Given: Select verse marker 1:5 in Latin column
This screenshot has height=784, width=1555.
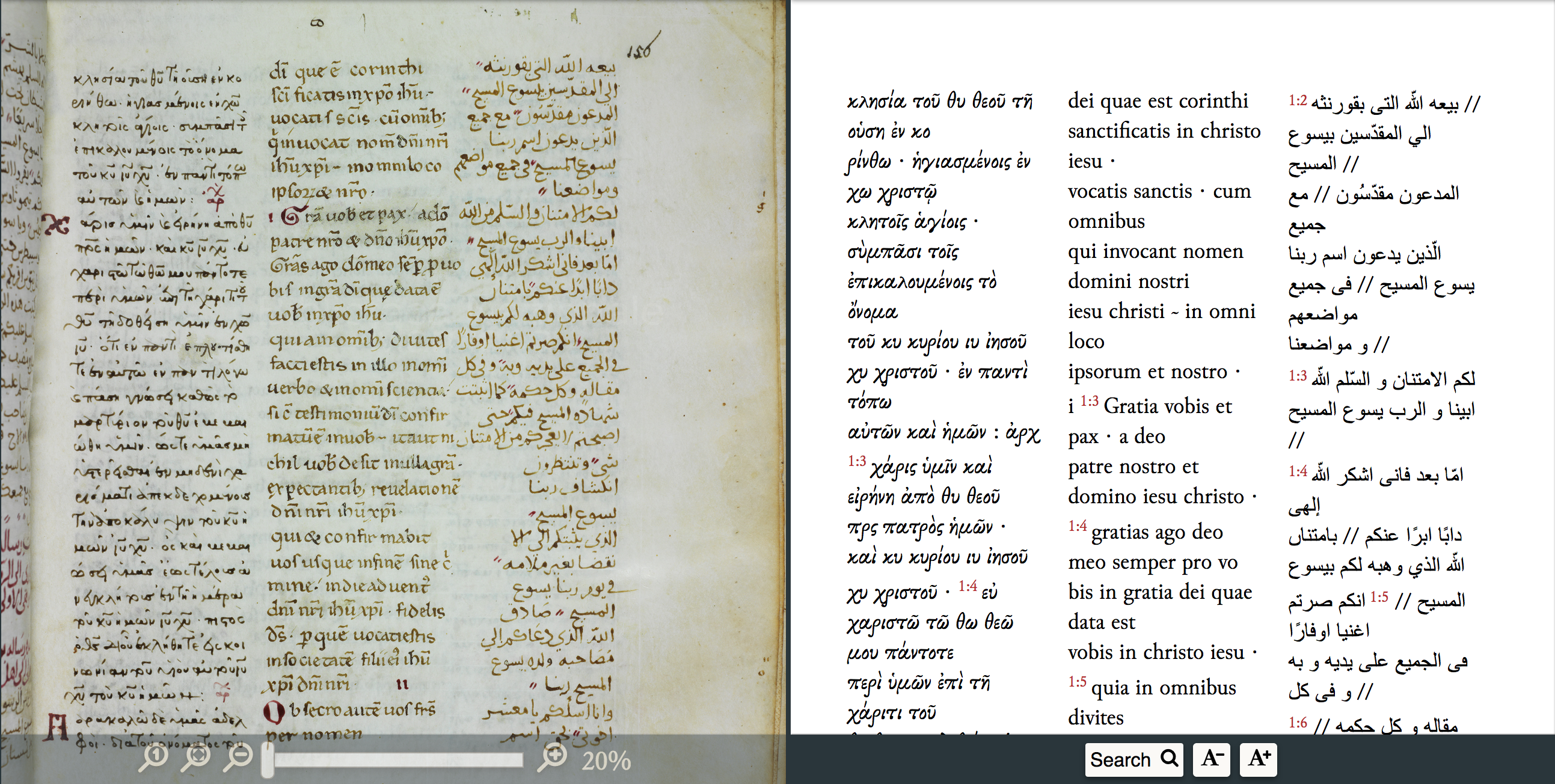Looking at the screenshot, I should click(1078, 682).
